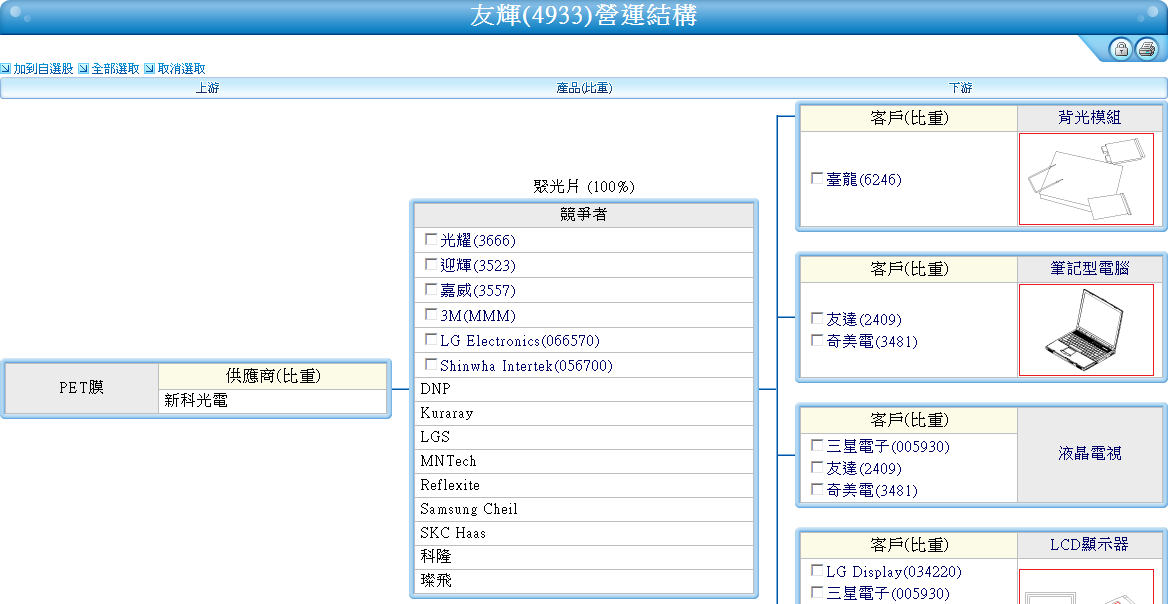Check the 光耀(3666) checkbox

(431, 240)
